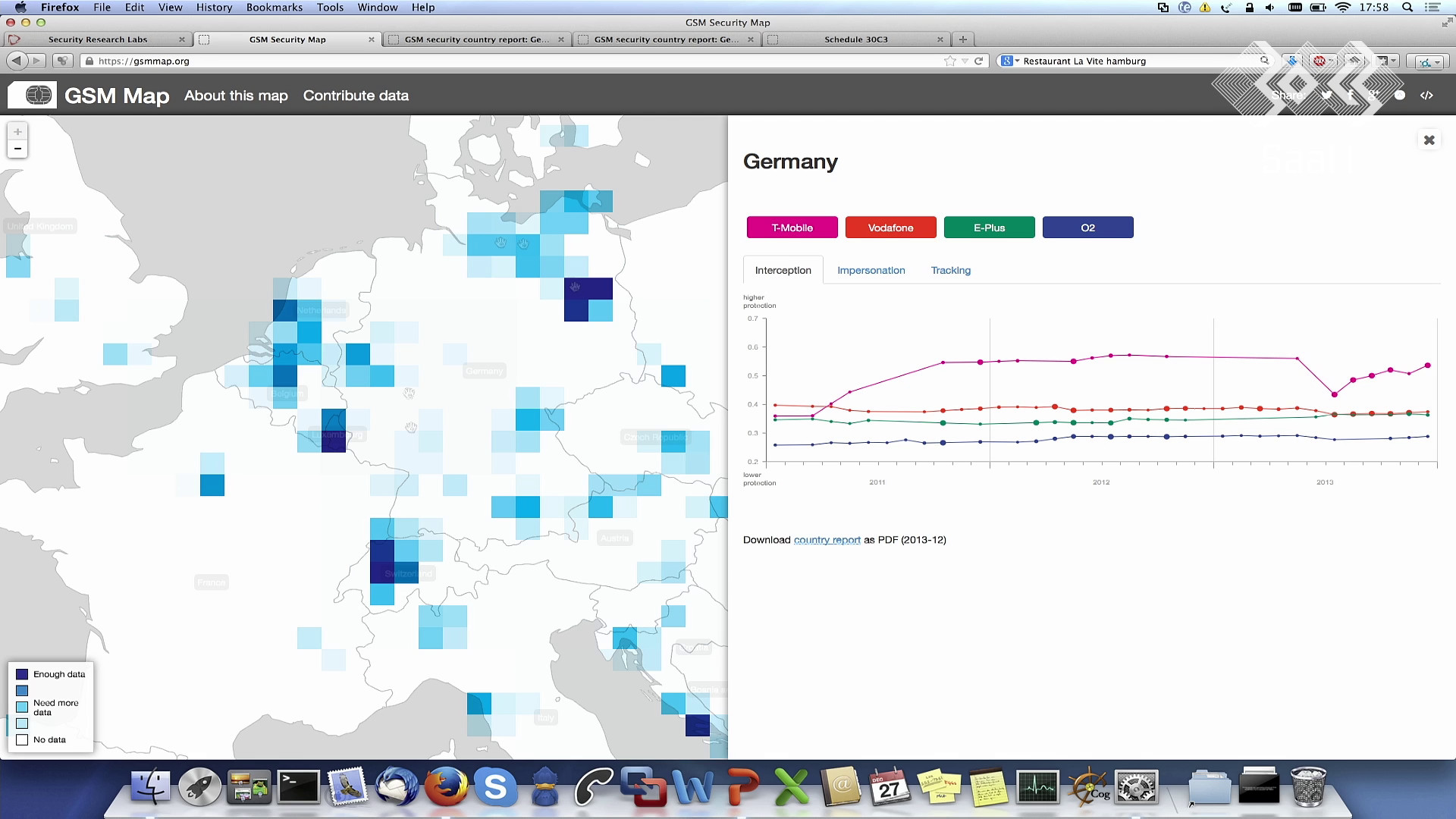Switch to the Interception tab
Screen dimensions: 1456x819
tap(783, 270)
